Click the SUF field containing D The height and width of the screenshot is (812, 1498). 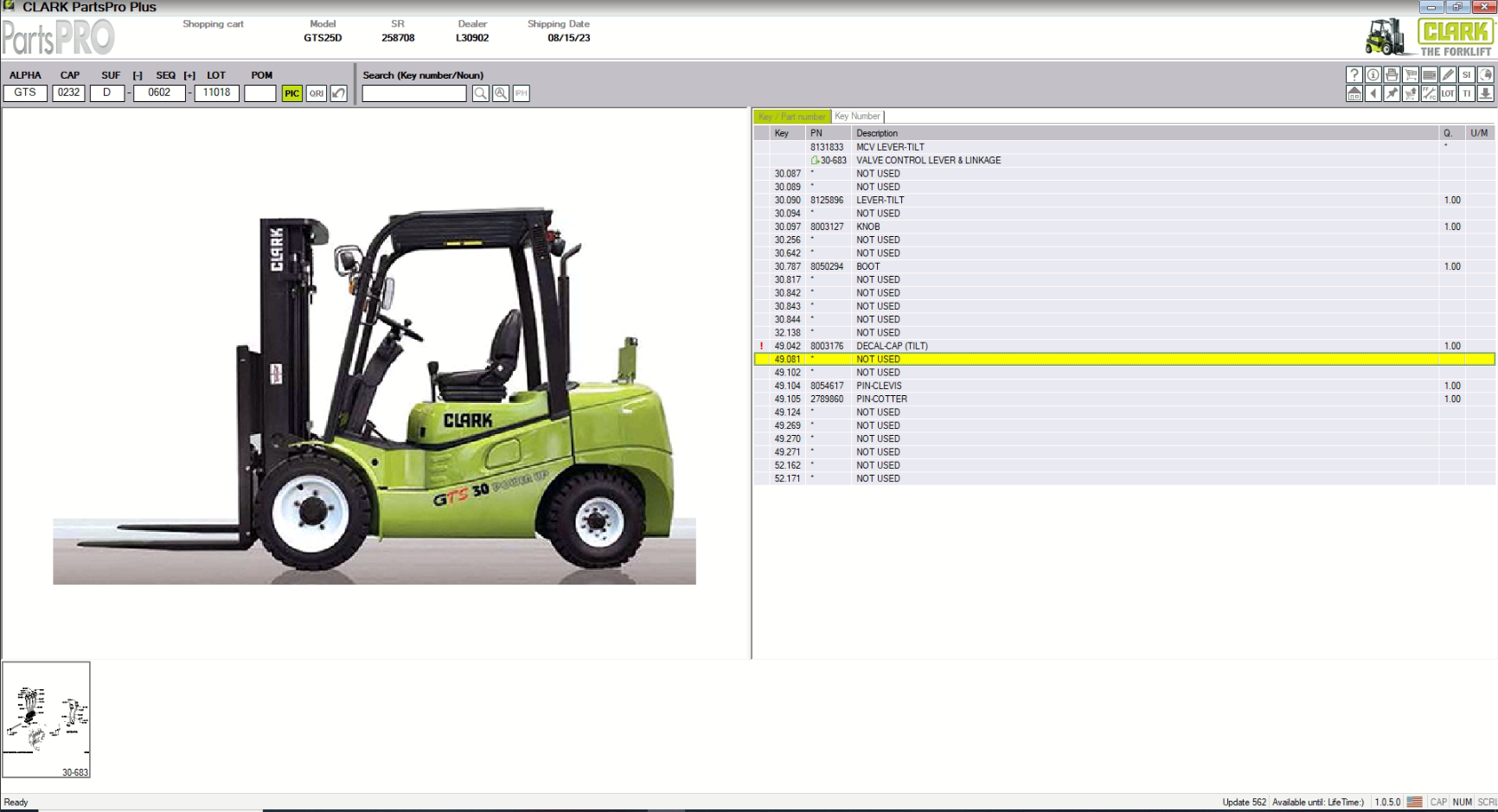pyautogui.click(x=107, y=93)
